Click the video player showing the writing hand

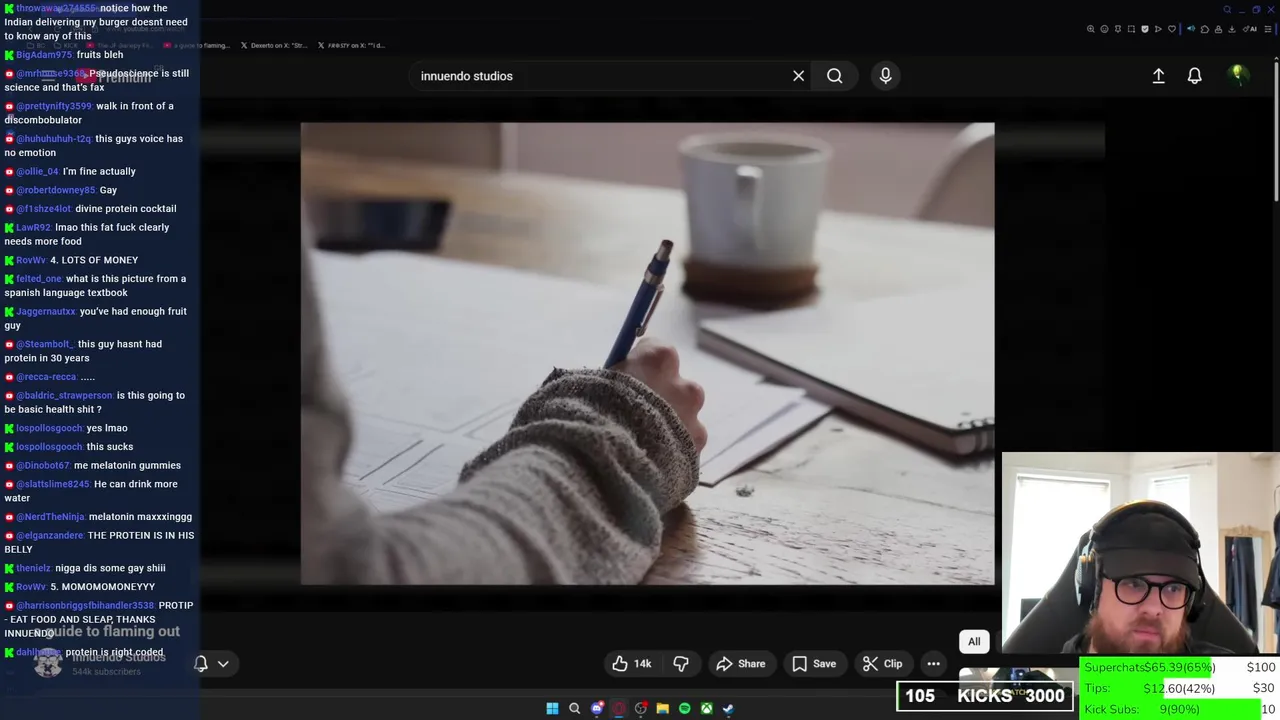pyautogui.click(x=647, y=353)
